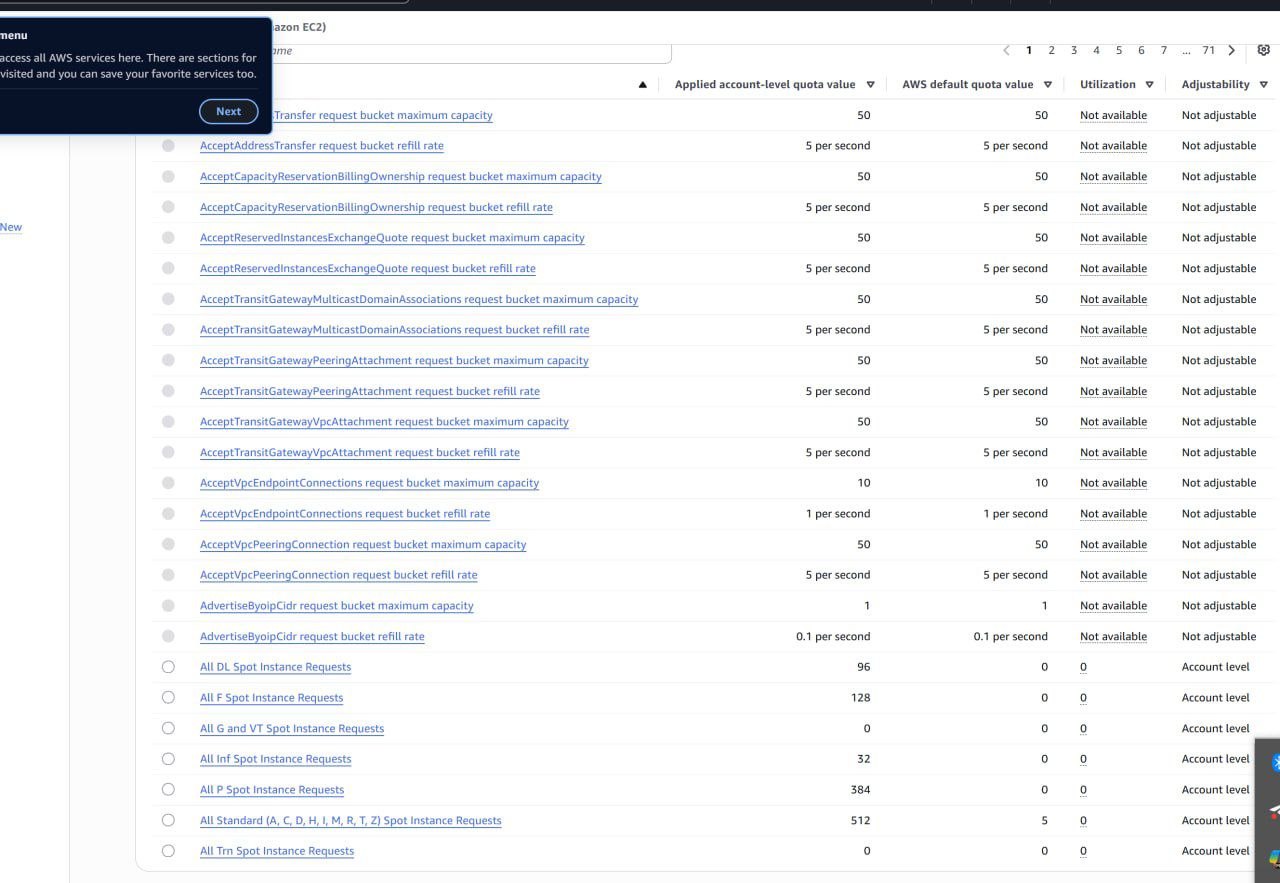Image resolution: width=1280 pixels, height=883 pixels.
Task: Click the Adjustability column header text
Action: coord(1216,85)
